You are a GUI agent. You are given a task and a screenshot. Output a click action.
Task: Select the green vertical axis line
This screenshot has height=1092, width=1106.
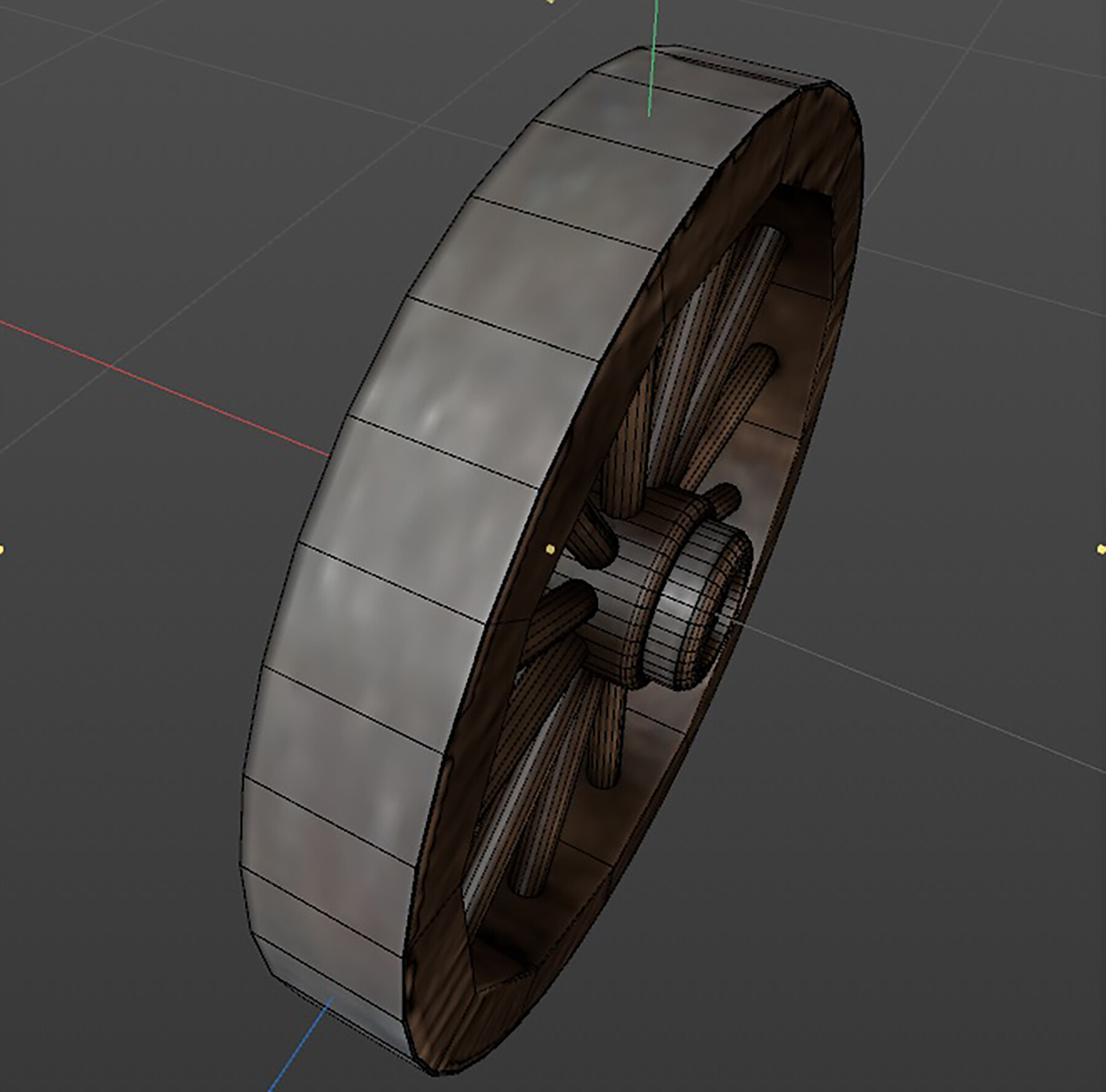click(x=651, y=61)
